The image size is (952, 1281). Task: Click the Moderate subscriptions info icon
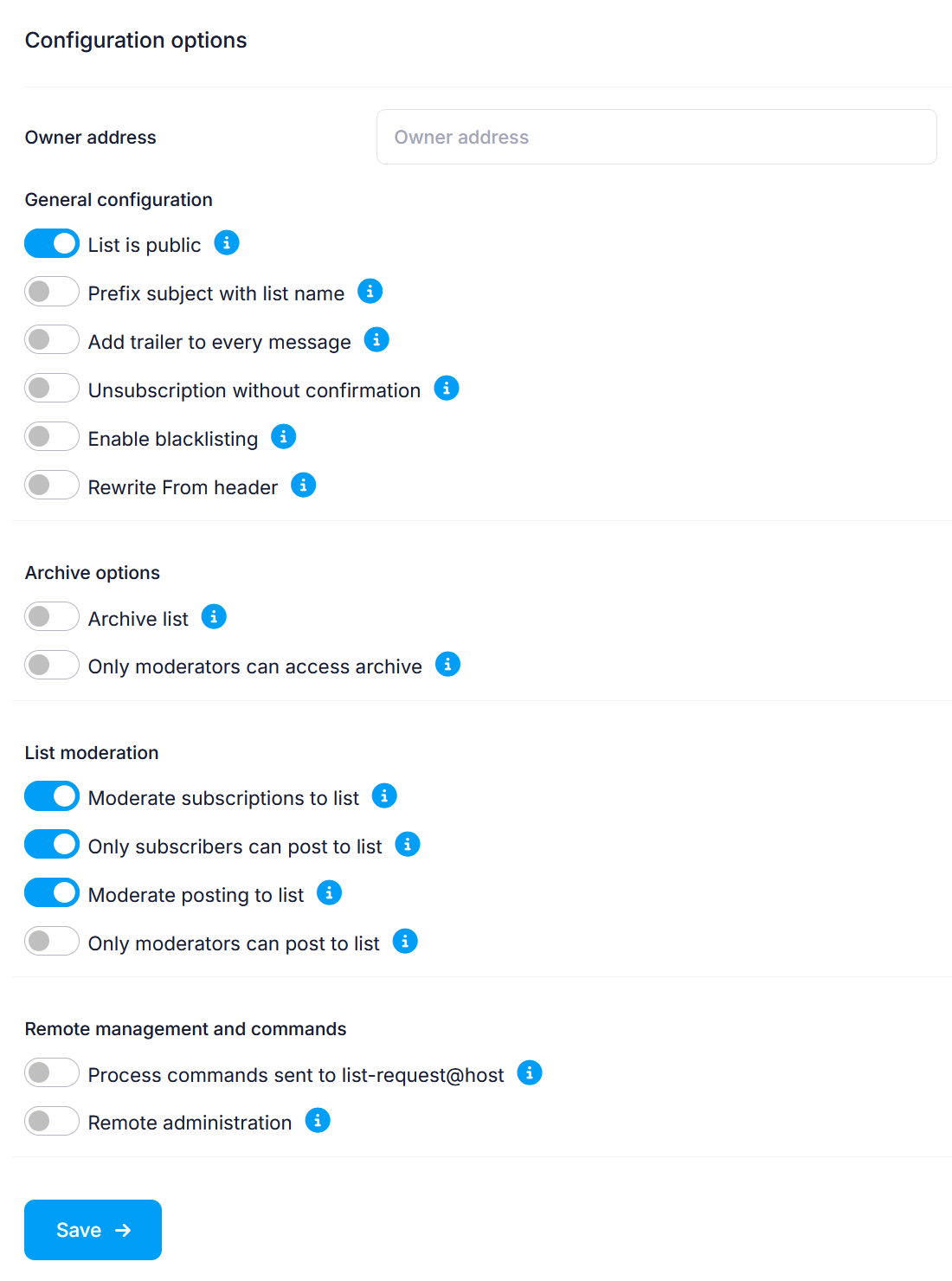point(384,795)
